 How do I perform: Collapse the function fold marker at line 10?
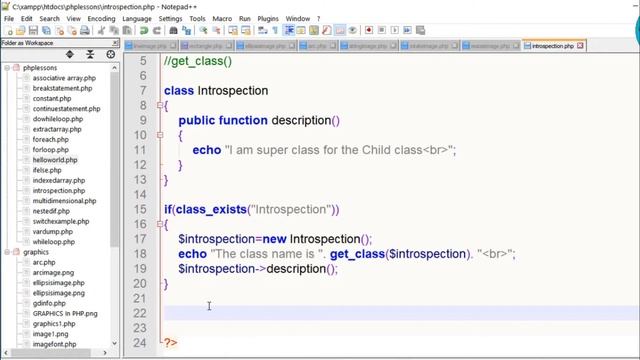[160, 135]
